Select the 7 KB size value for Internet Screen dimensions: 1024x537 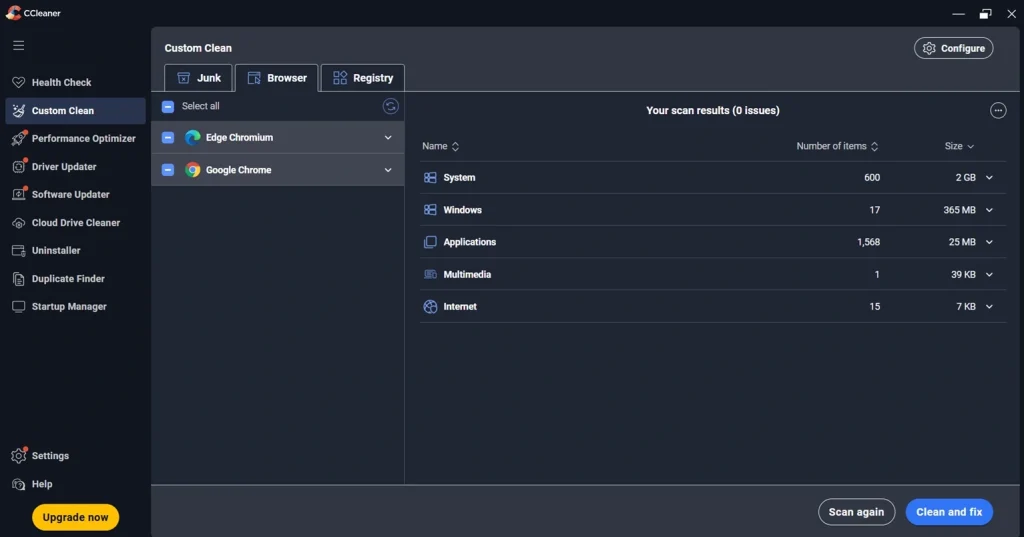[x=966, y=306]
